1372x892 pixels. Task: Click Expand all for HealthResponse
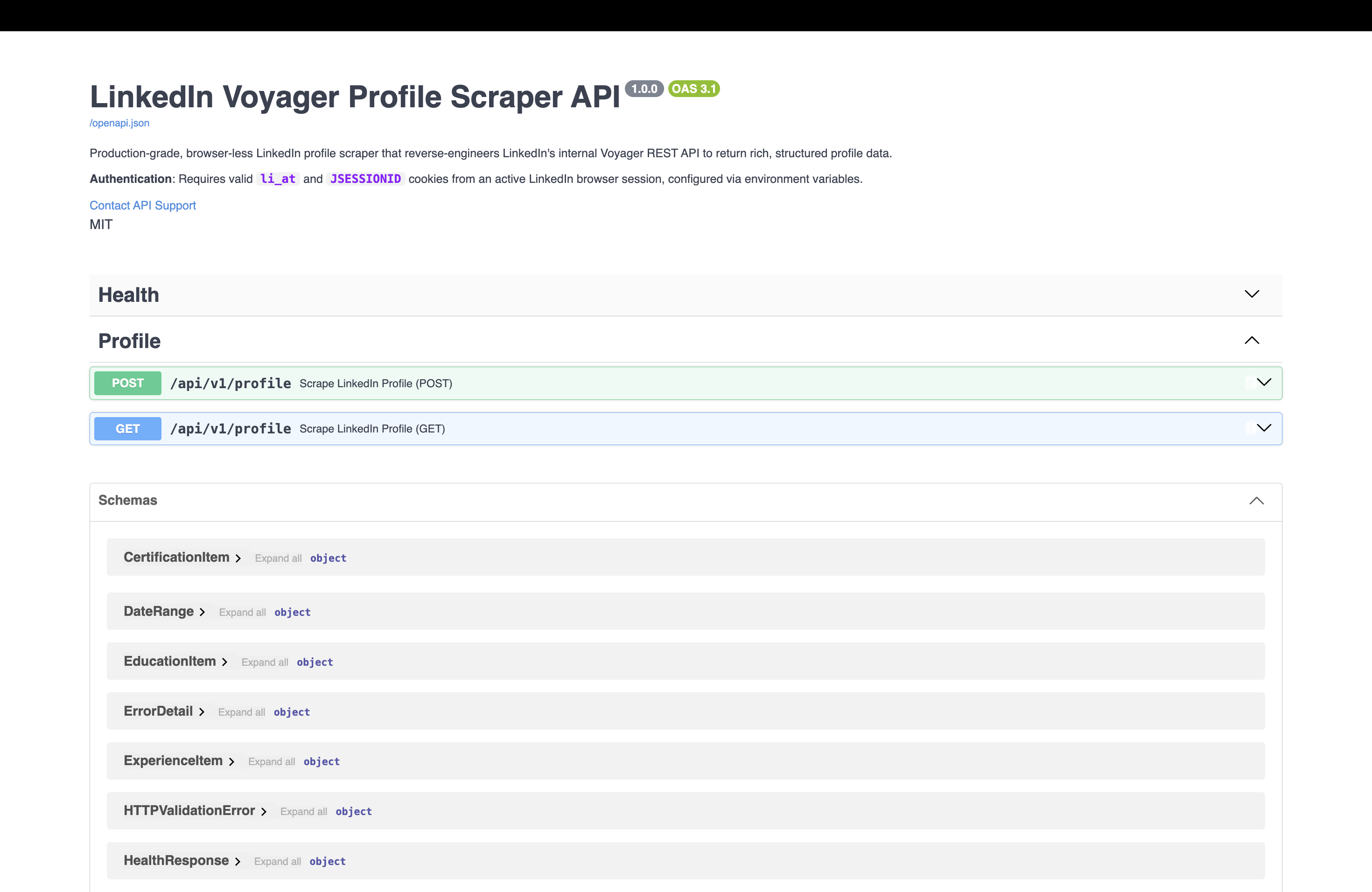(277, 862)
